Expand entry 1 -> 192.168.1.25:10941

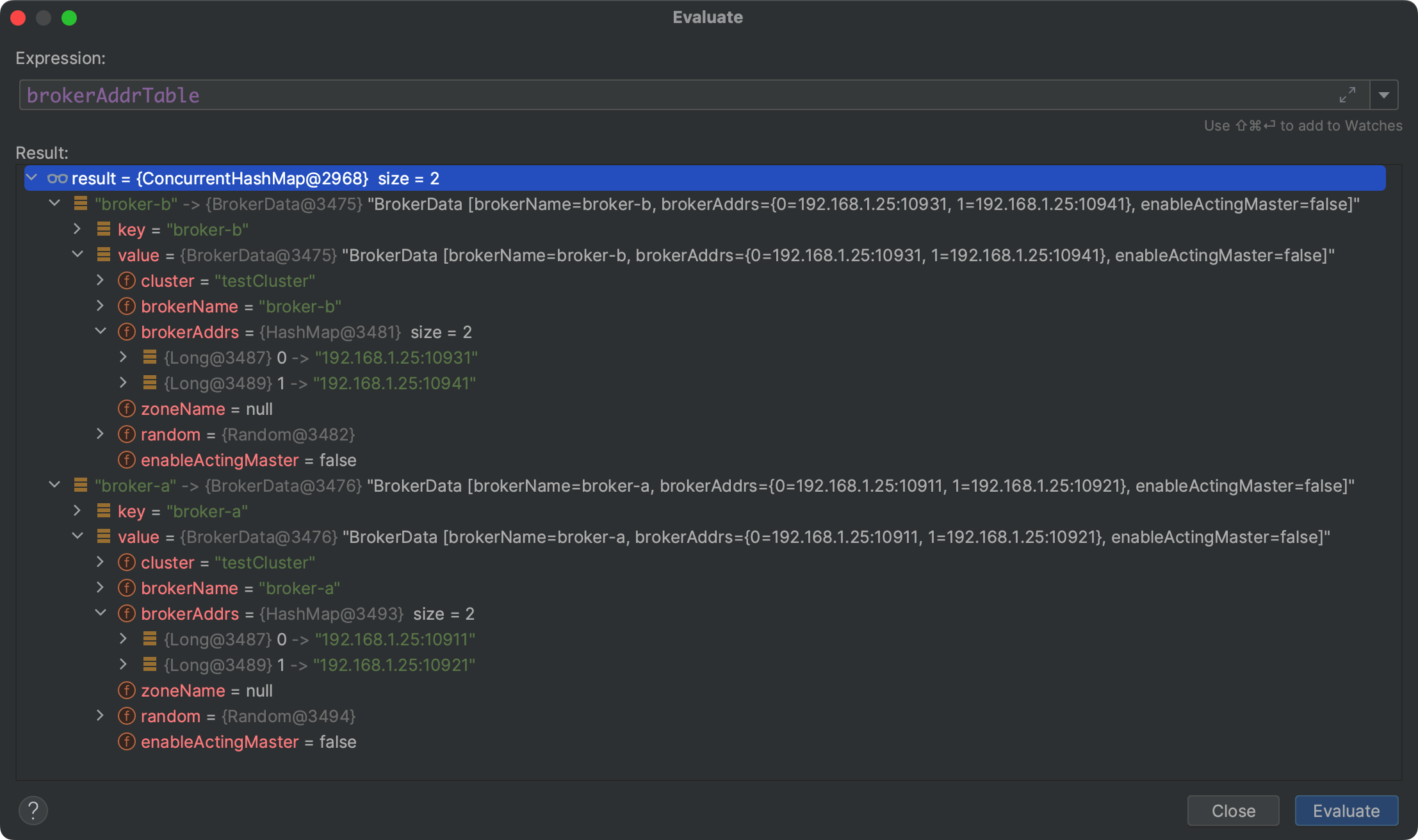[124, 383]
